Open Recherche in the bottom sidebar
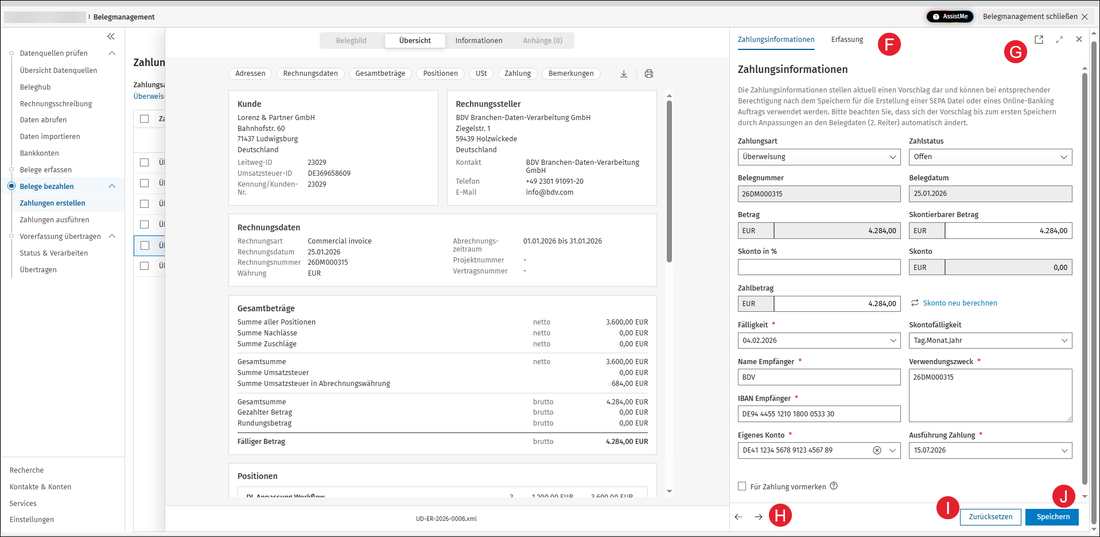The height and width of the screenshot is (537, 1100). (x=27, y=470)
